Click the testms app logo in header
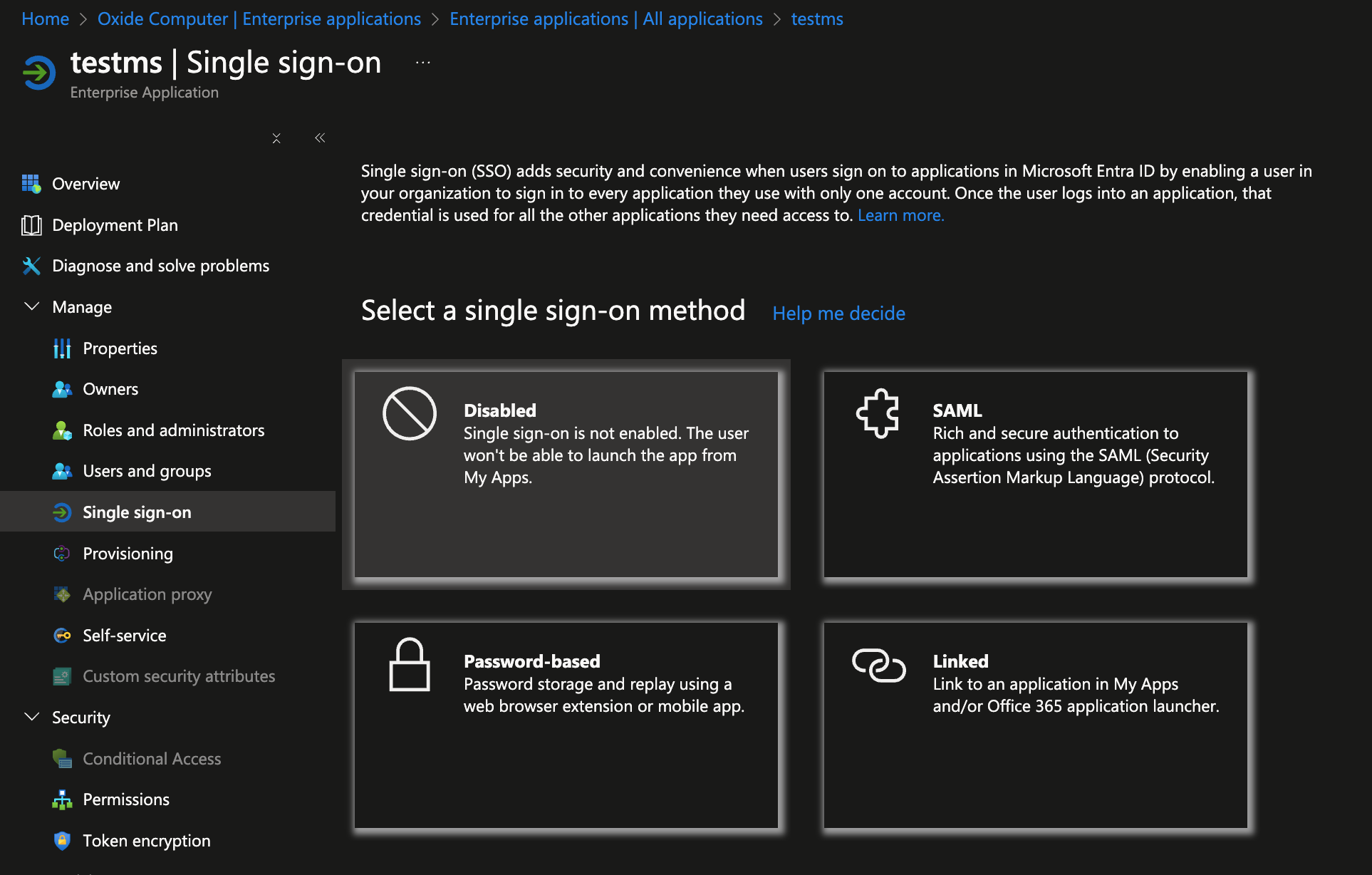Viewport: 1372px width, 875px height. [x=39, y=73]
